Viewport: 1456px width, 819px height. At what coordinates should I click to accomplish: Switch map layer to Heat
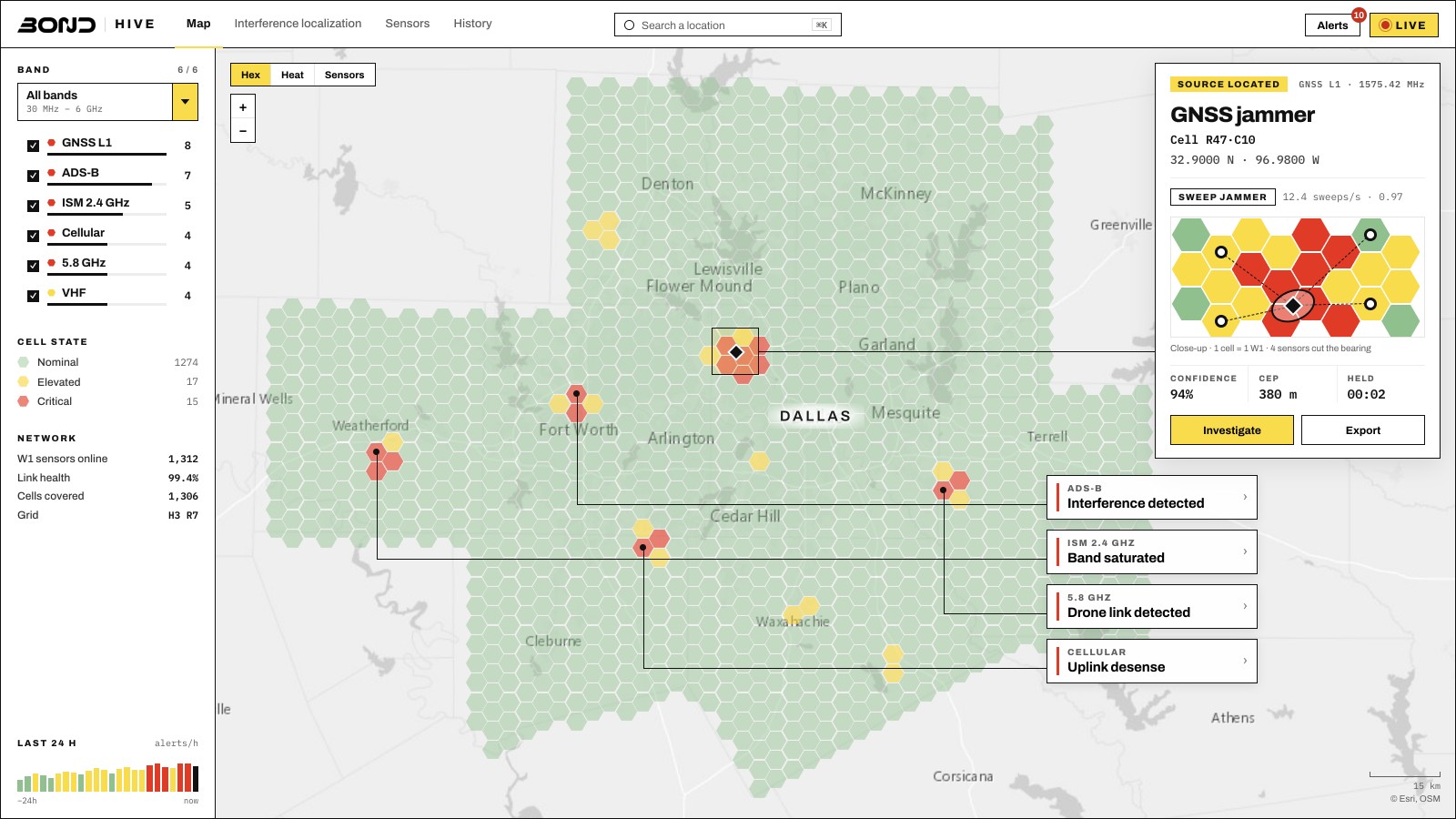292,75
